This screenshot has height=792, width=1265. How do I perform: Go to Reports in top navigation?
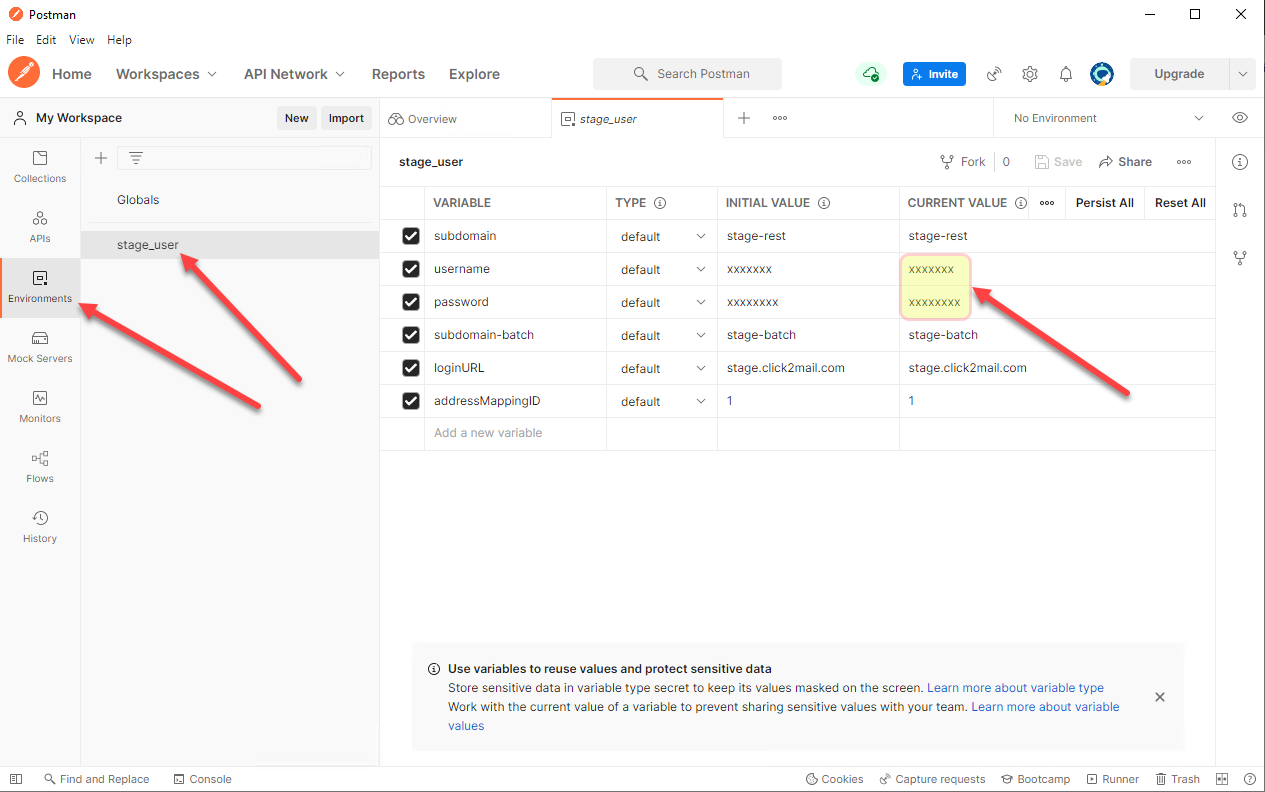pos(398,74)
